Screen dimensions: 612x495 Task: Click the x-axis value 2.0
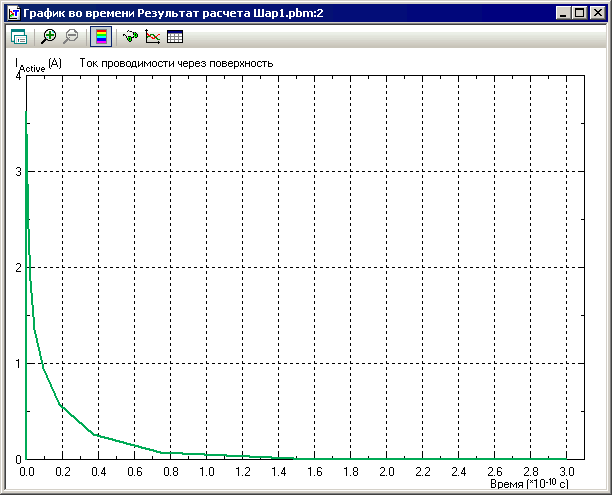386,472
